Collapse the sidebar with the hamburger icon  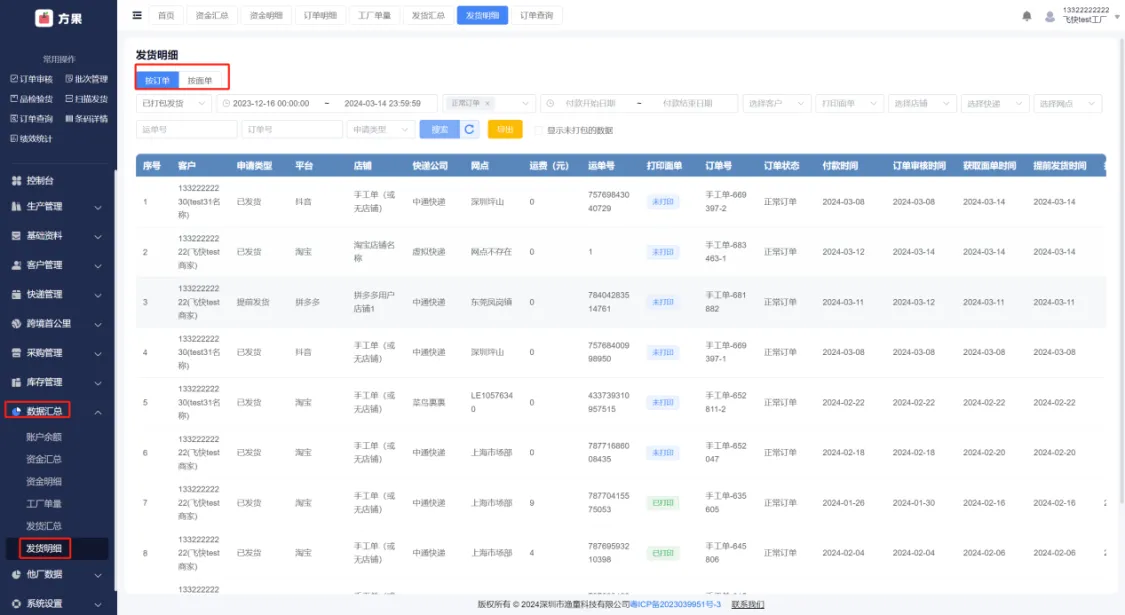(x=137, y=15)
